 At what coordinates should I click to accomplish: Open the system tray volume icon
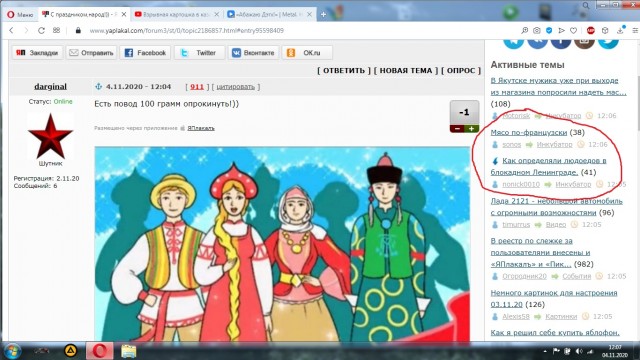[x=579, y=351]
